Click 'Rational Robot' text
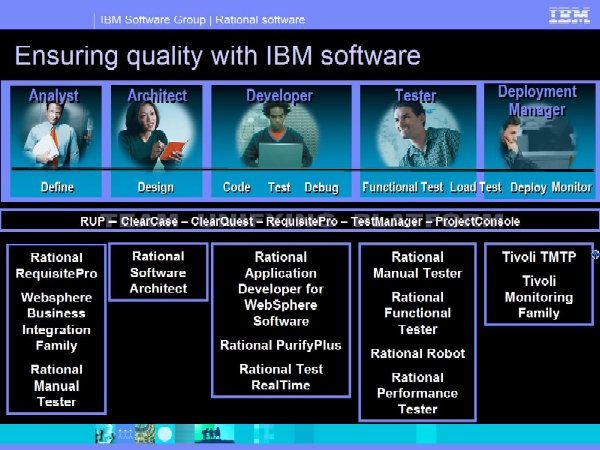The height and width of the screenshot is (450, 600). coord(417,353)
